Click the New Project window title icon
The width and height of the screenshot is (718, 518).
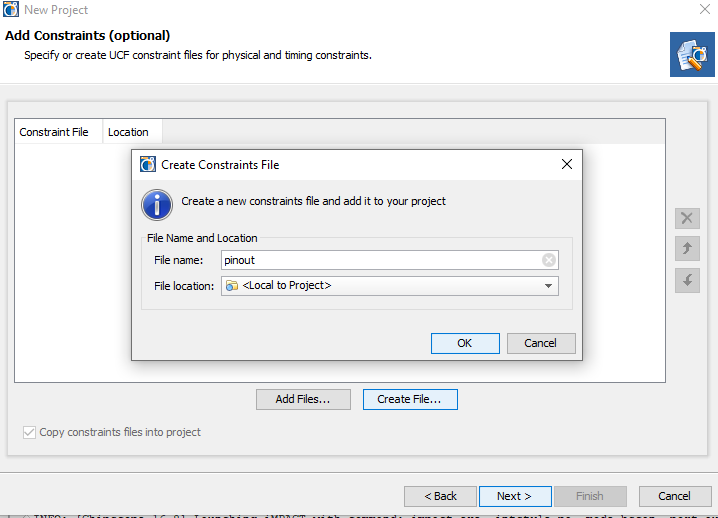tap(12, 10)
